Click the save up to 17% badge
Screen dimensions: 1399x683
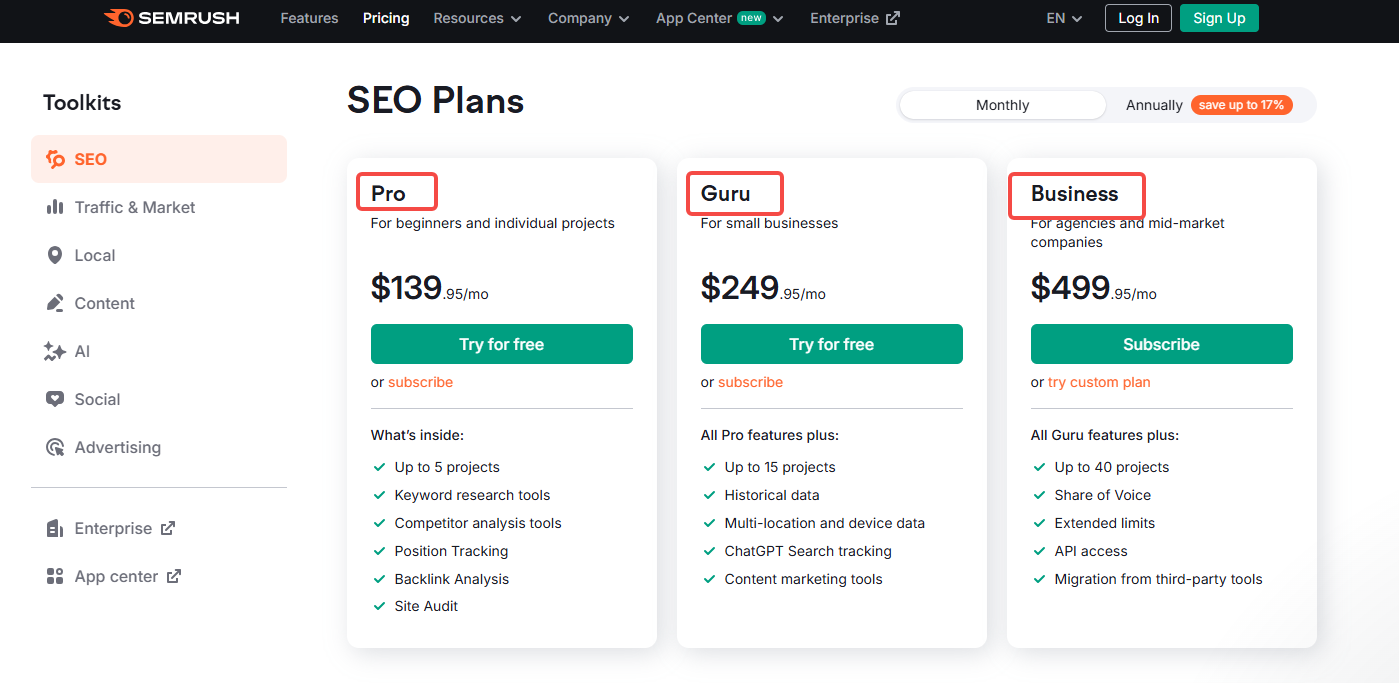pos(1241,104)
